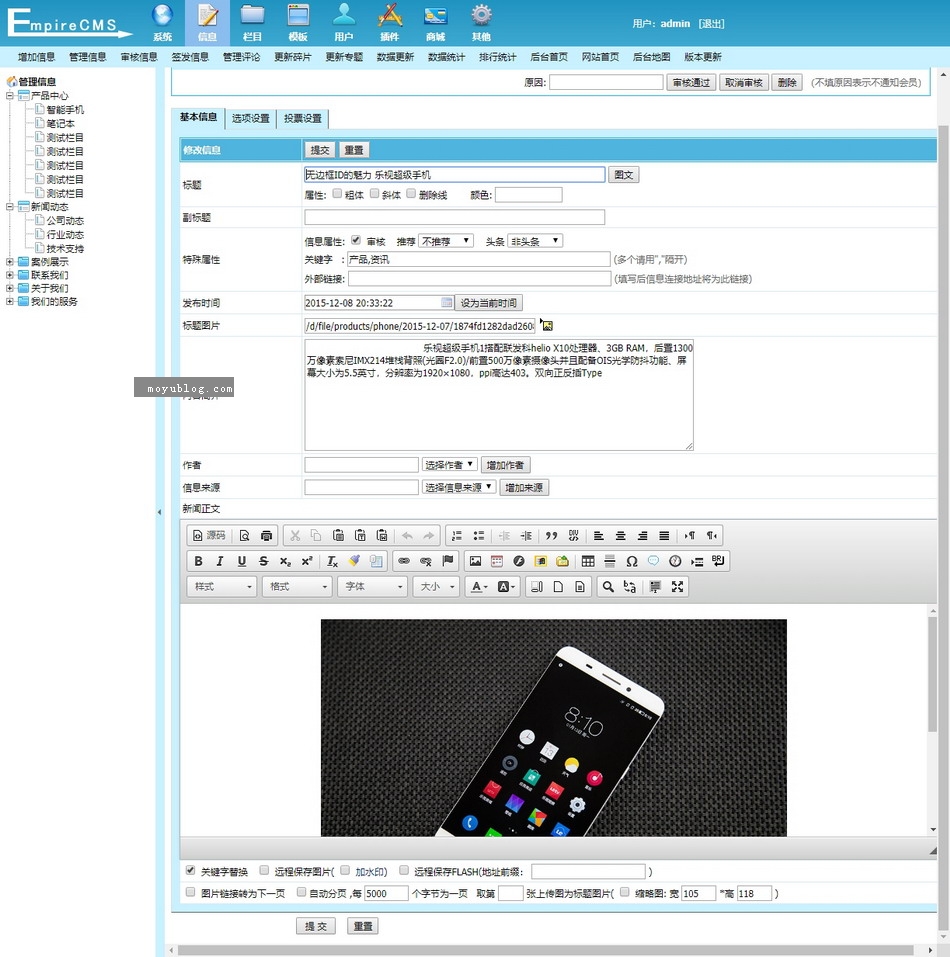Viewport: 950px width, 957px height.
Task: Insert numbered list in the editor
Action: (x=456, y=535)
